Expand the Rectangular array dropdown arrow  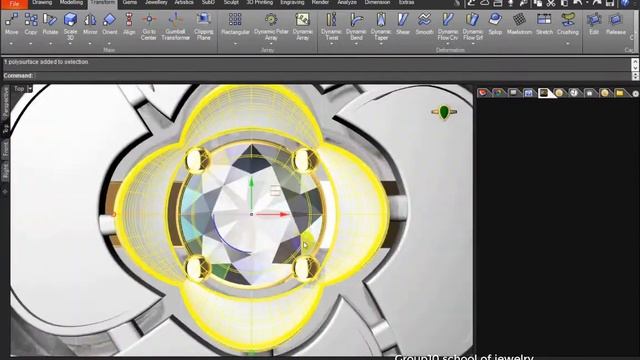235,43
